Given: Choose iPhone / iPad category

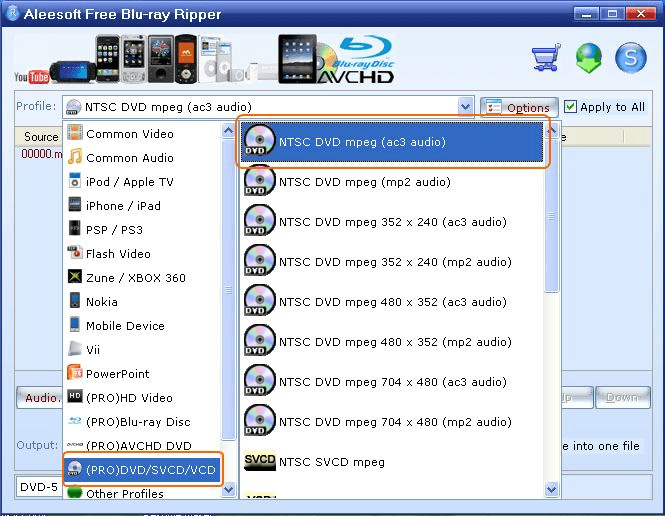Looking at the screenshot, I should click(142, 205).
